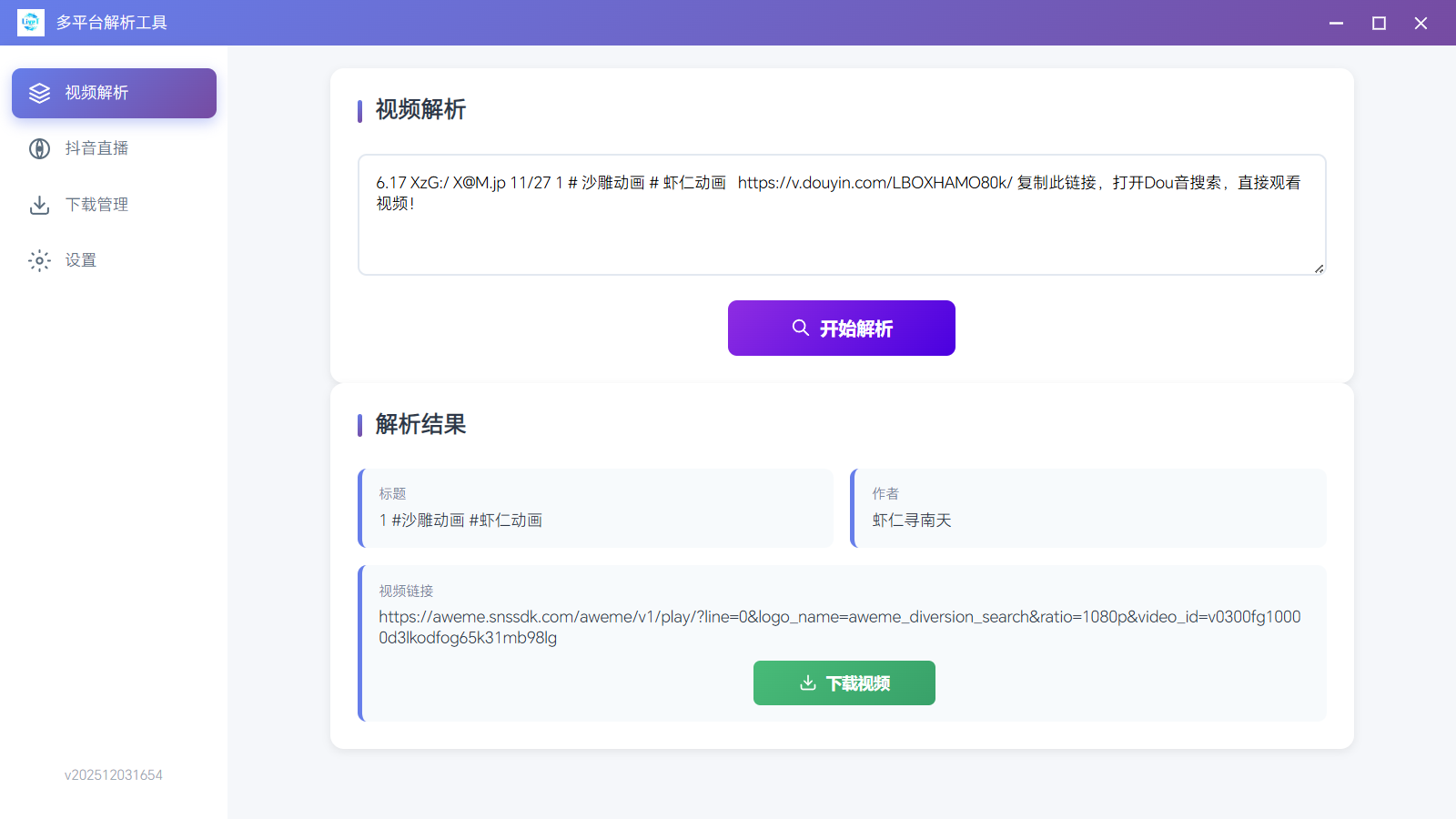
Task: Select the 视频解析 layers icon in sidebar
Action: 39,92
